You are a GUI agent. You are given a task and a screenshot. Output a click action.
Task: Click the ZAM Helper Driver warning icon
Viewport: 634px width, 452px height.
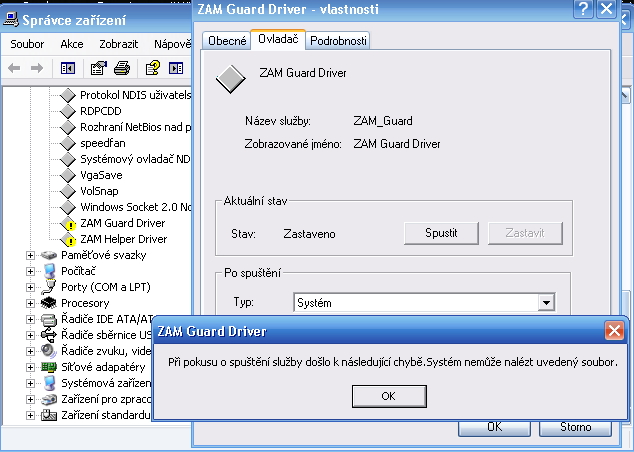68,240
